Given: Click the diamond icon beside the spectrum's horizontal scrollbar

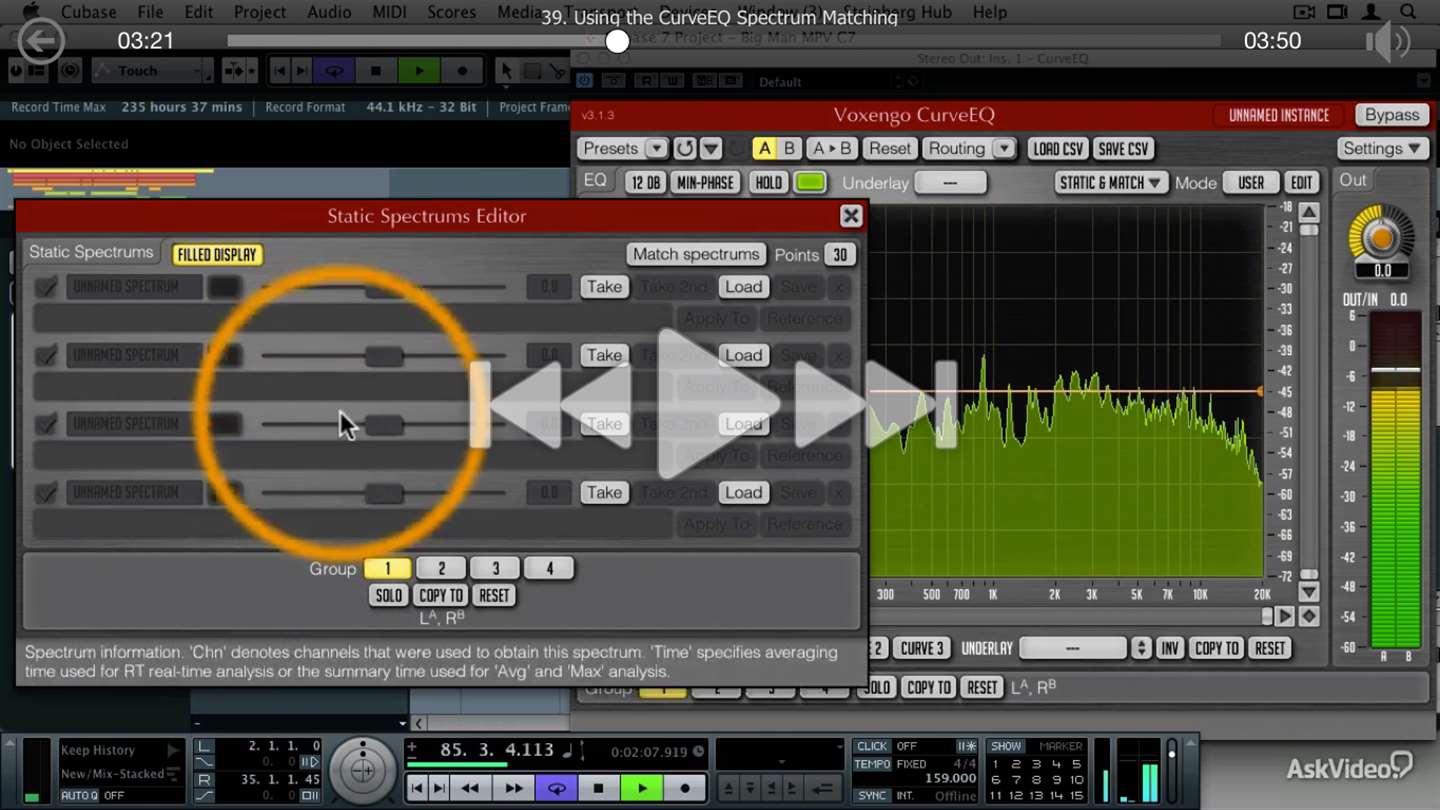Looking at the screenshot, I should point(1308,617).
